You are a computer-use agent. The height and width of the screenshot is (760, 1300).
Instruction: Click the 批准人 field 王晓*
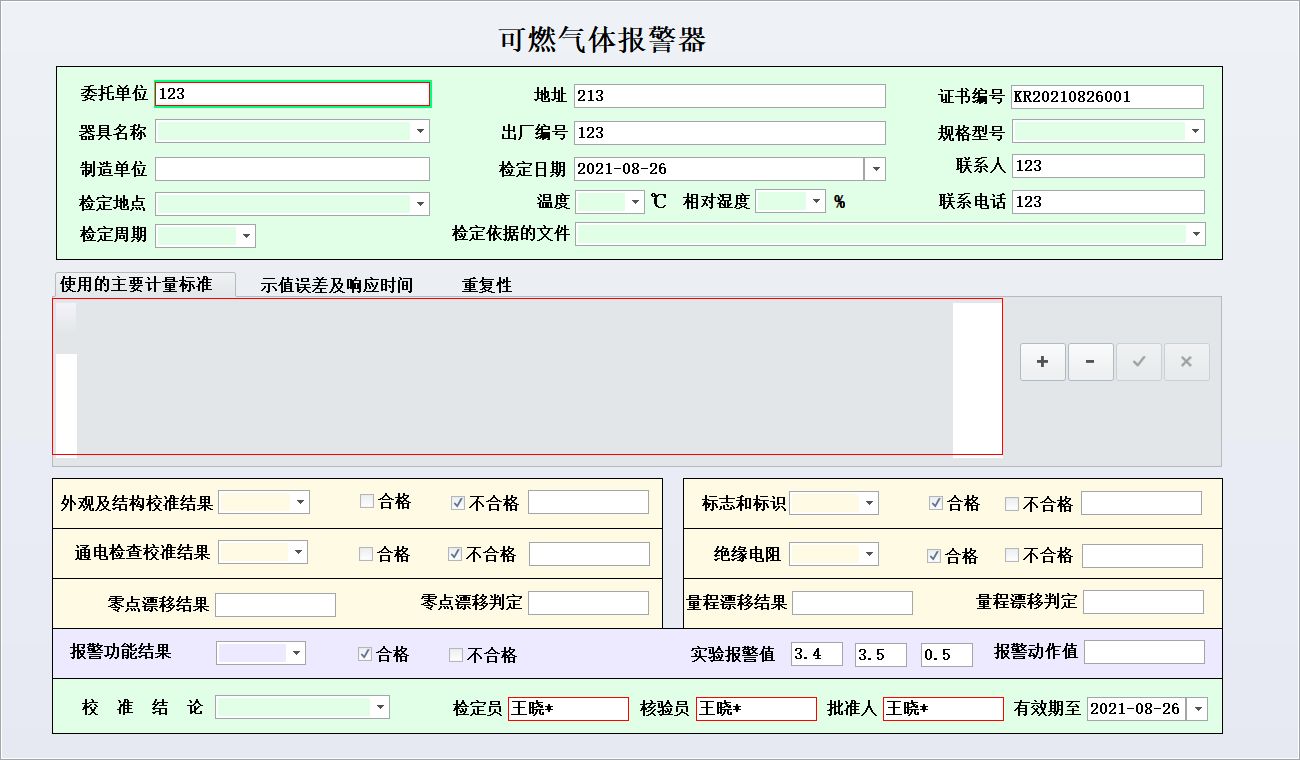pos(944,709)
